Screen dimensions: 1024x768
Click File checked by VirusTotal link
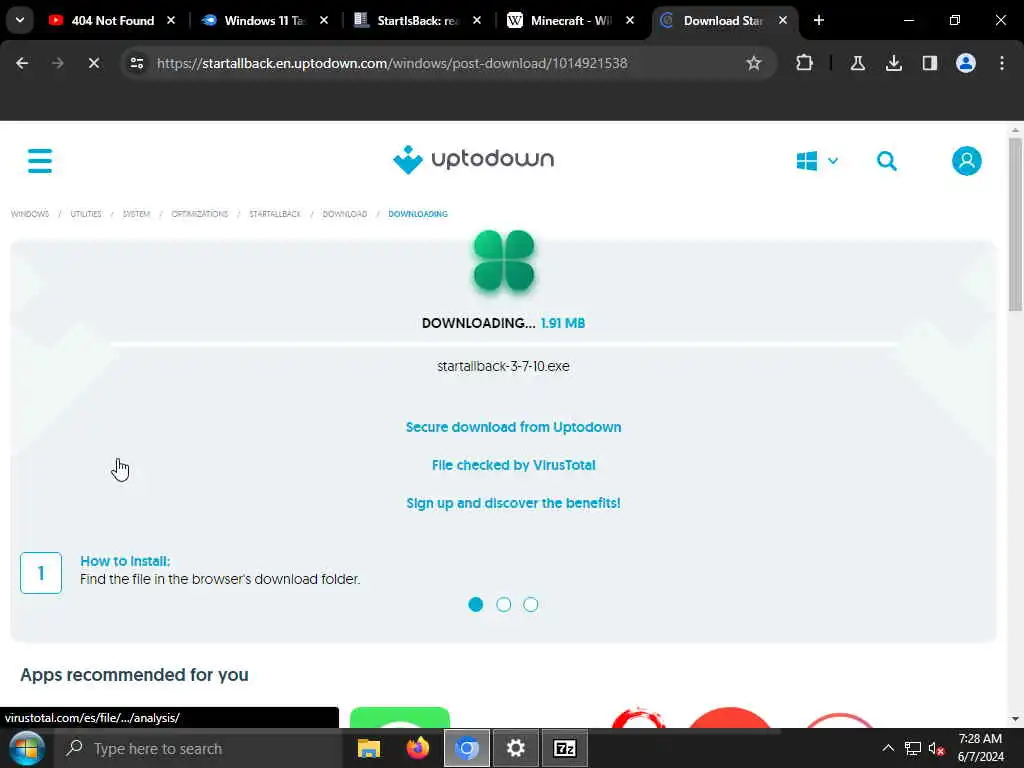tap(513, 465)
